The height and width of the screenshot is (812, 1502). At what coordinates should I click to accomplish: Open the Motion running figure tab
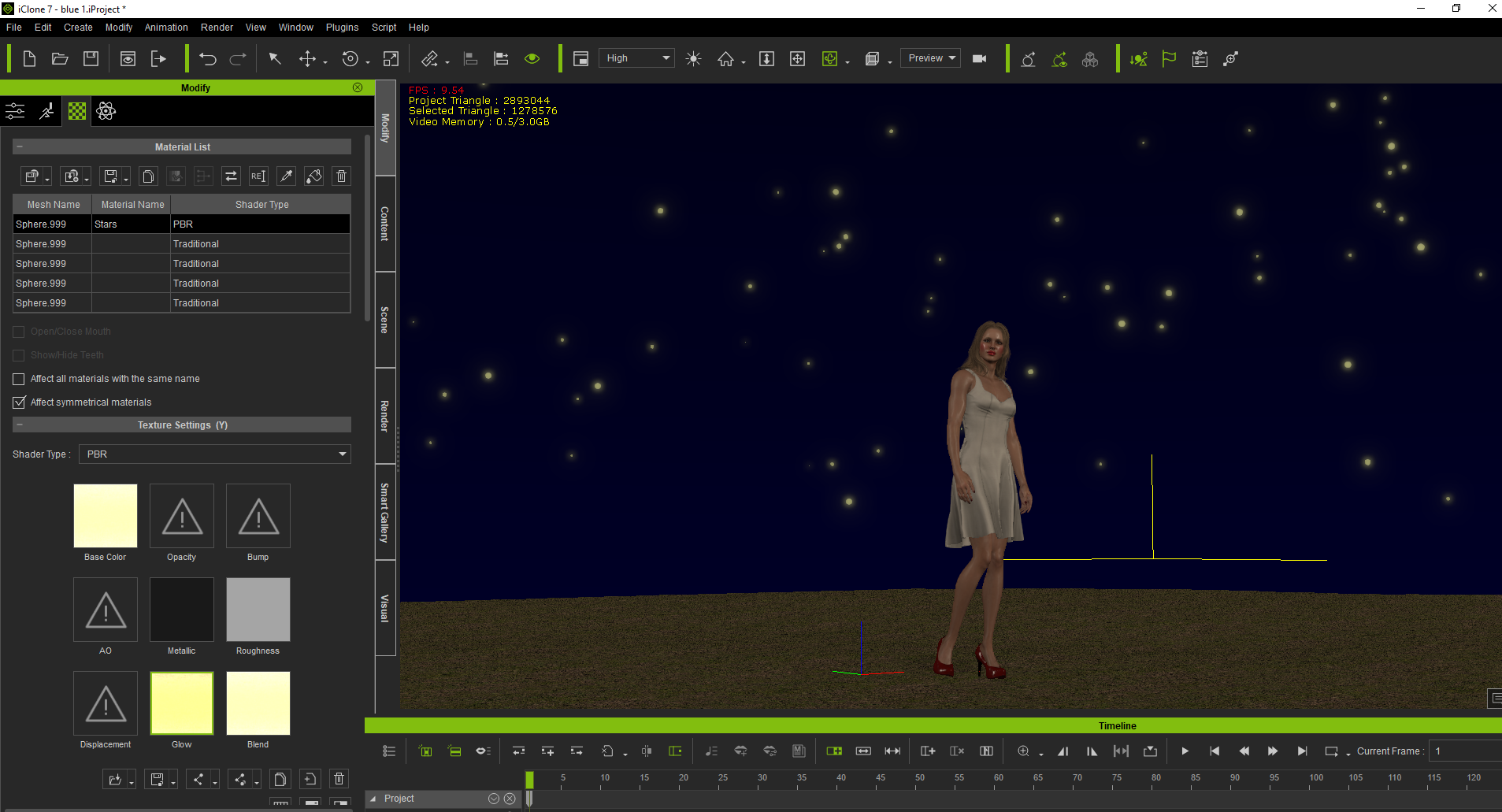(47, 111)
